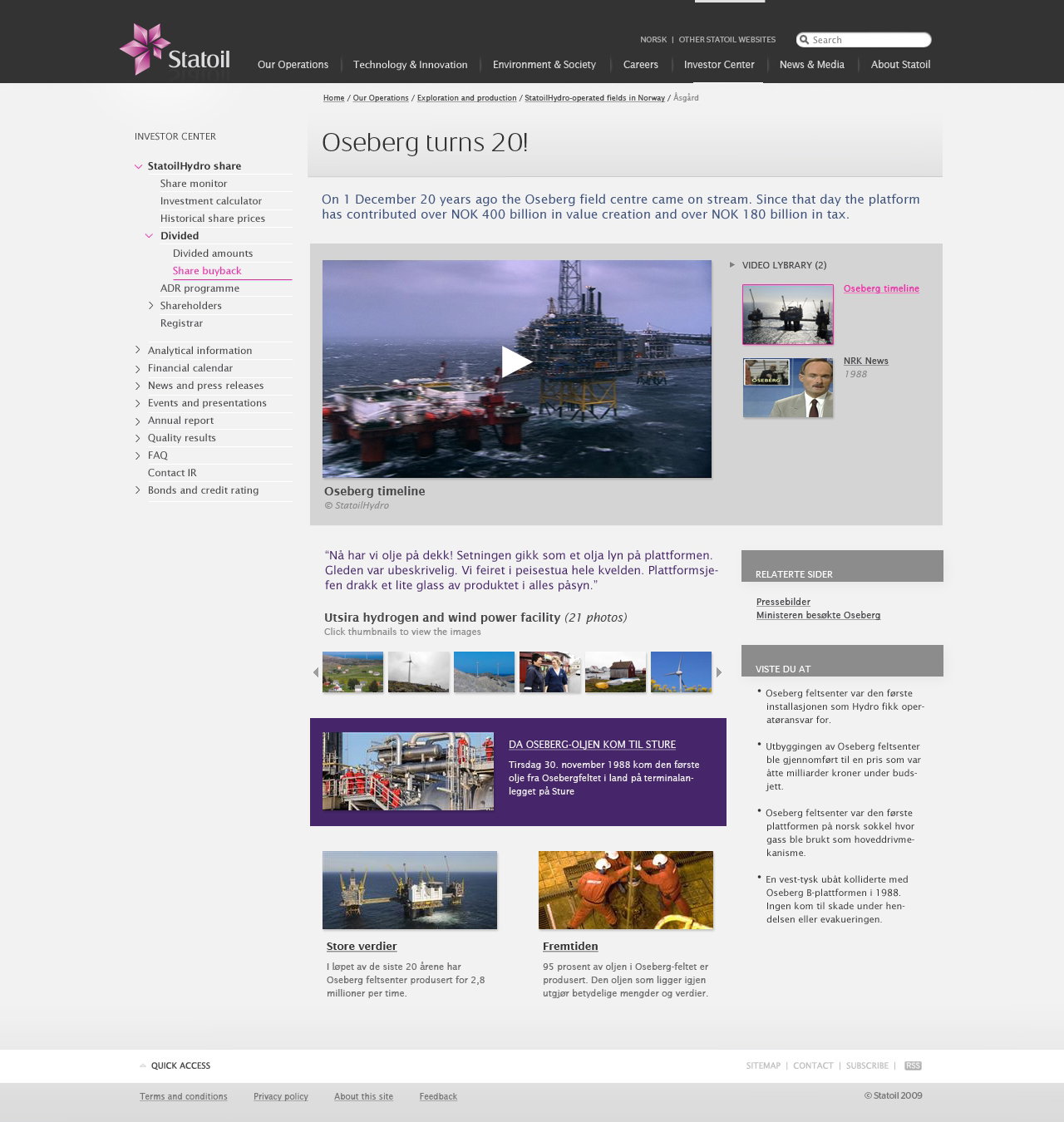Open the Fremtiden article link
Screen dimensions: 1064x1122
tap(570, 947)
